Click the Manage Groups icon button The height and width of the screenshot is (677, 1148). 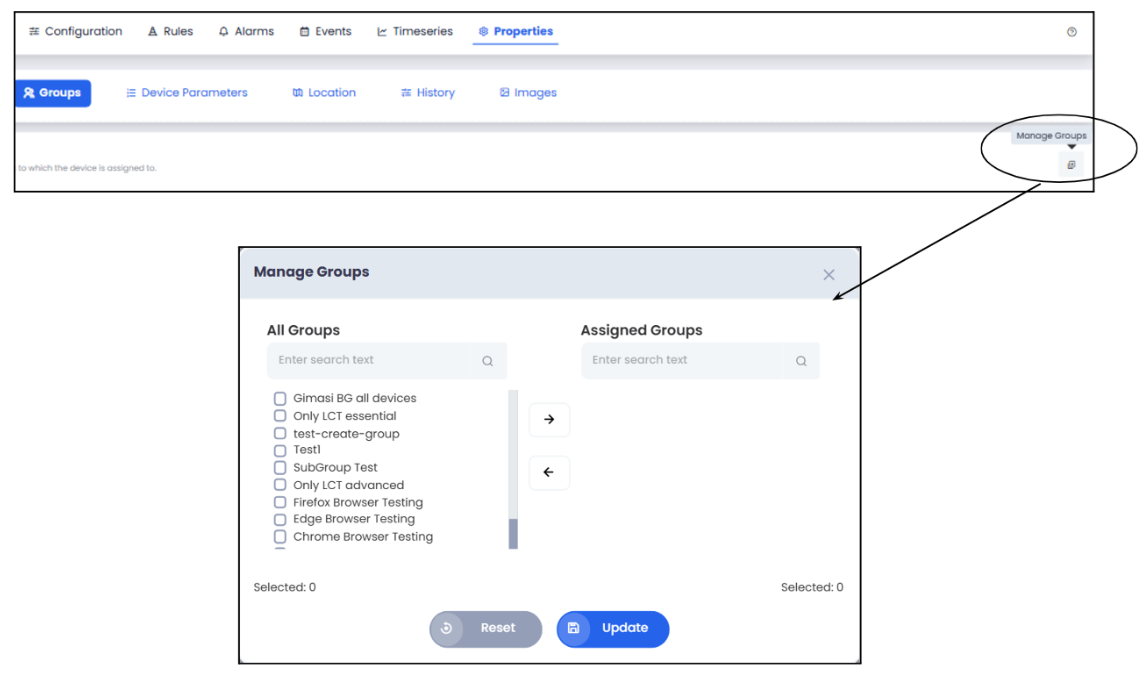[1070, 165]
